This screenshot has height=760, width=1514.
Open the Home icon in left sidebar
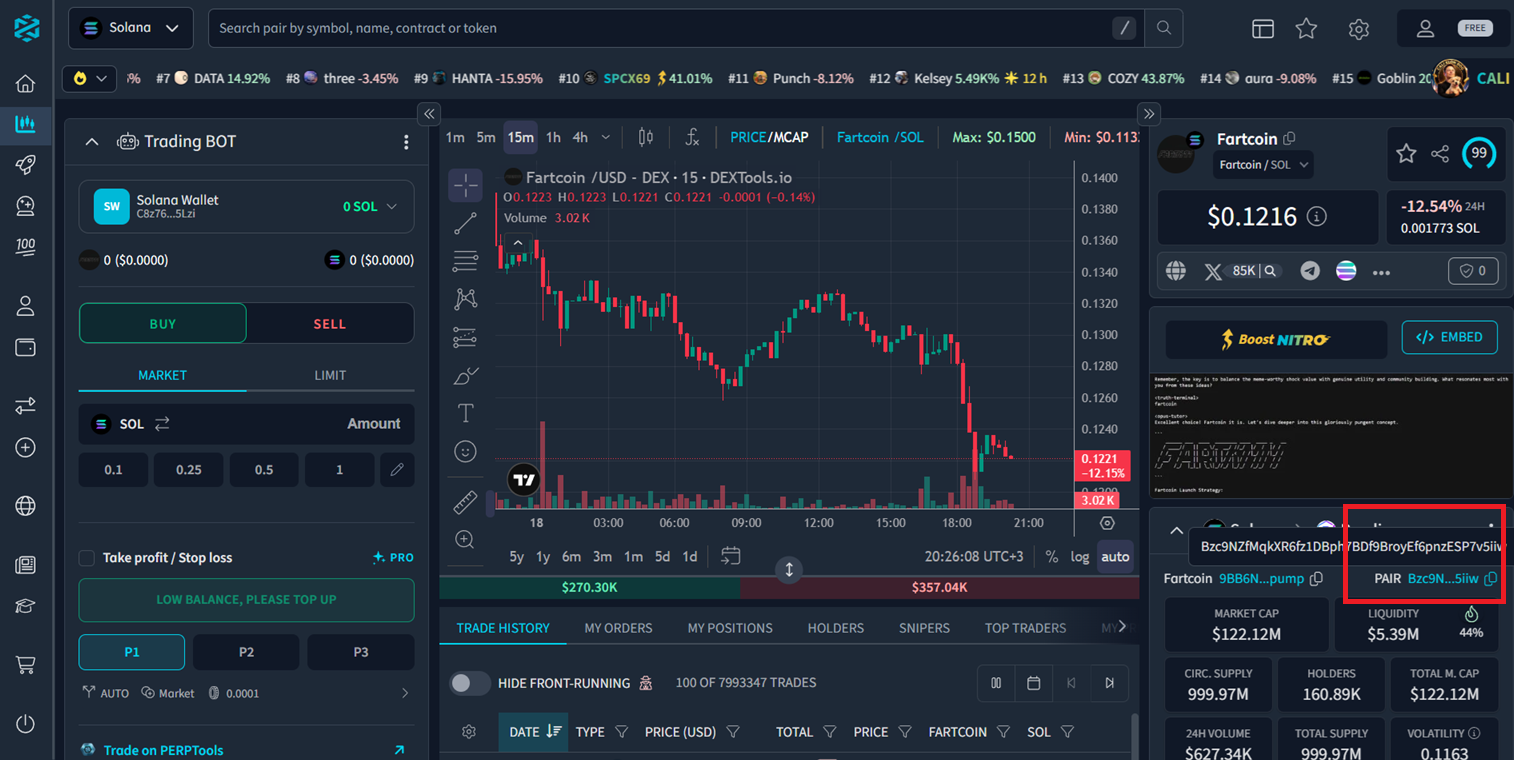click(26, 84)
